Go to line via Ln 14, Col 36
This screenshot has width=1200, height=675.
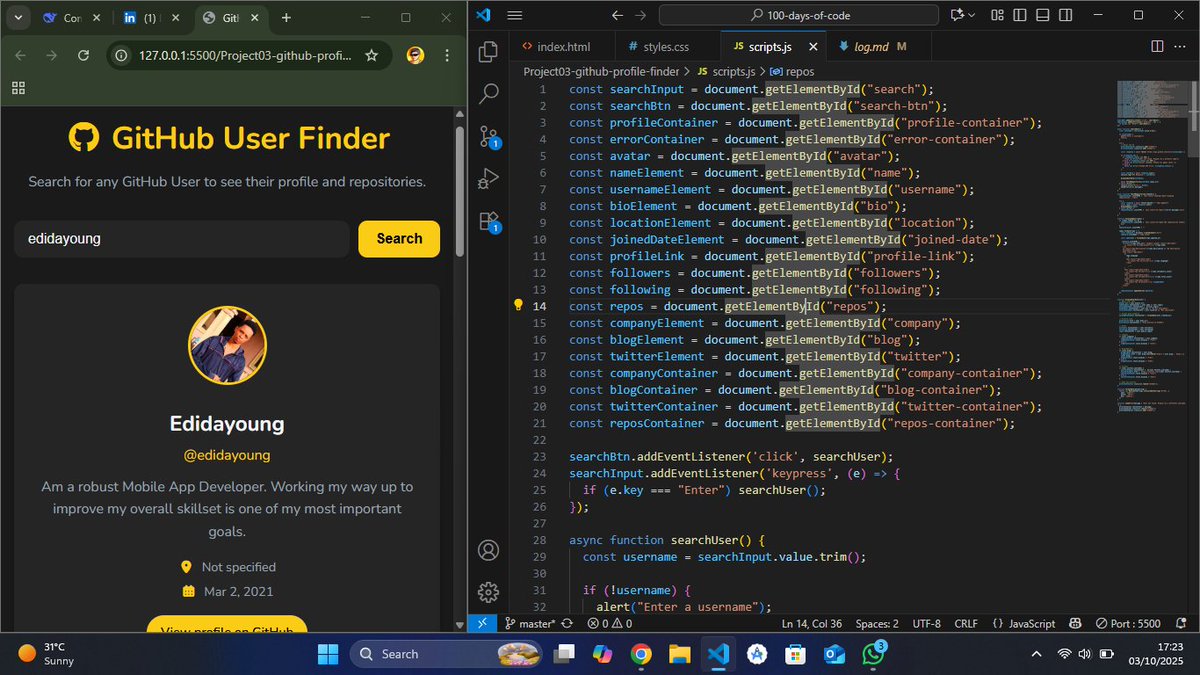click(x=811, y=623)
